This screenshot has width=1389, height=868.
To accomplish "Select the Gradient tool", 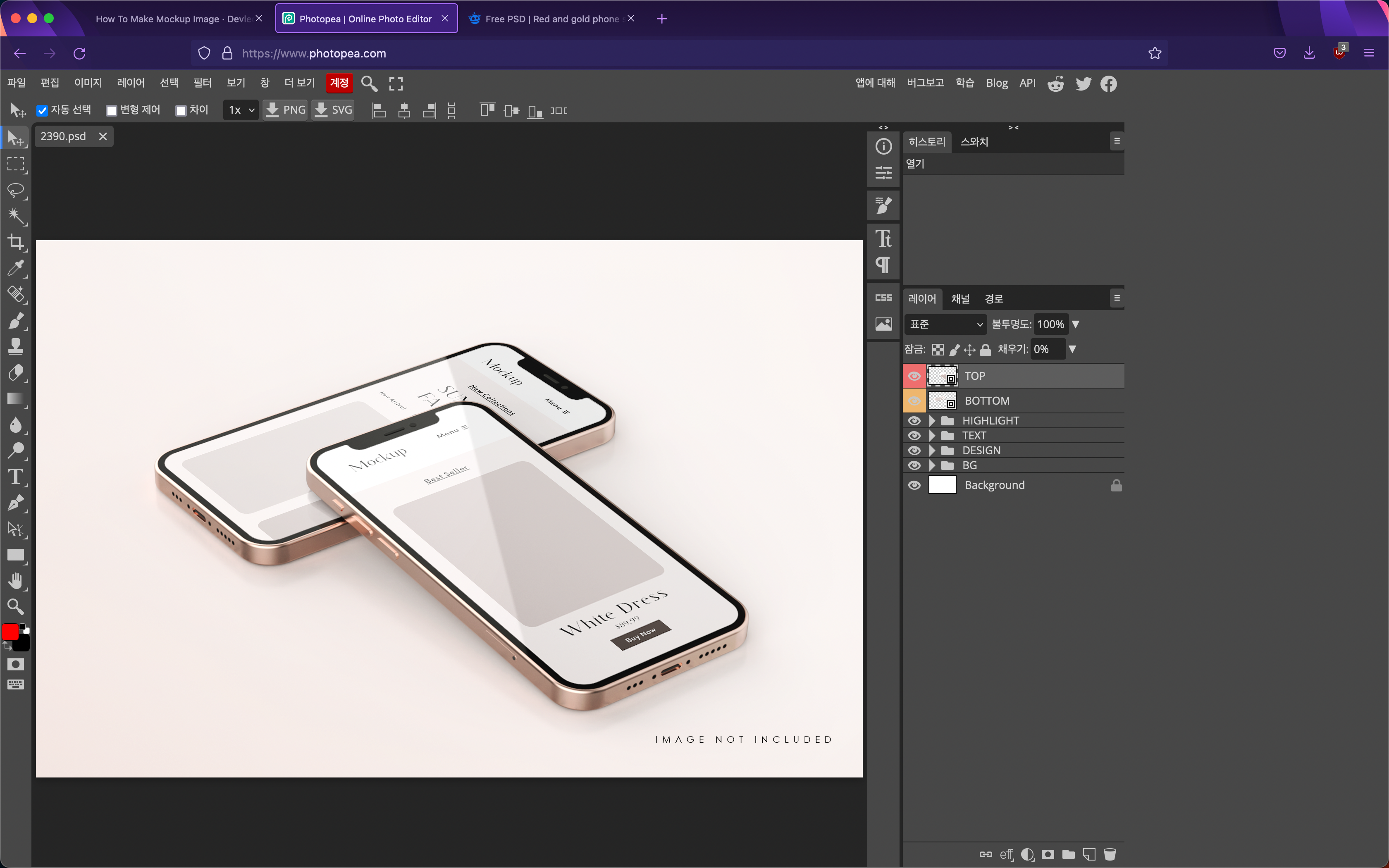I will tap(15, 398).
